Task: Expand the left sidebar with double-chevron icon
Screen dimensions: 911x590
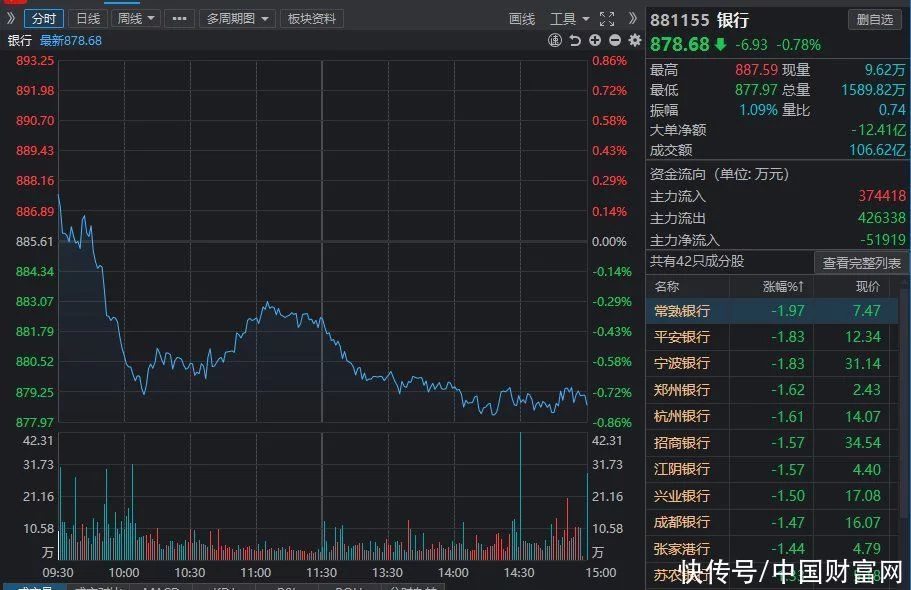Action: coord(11,19)
